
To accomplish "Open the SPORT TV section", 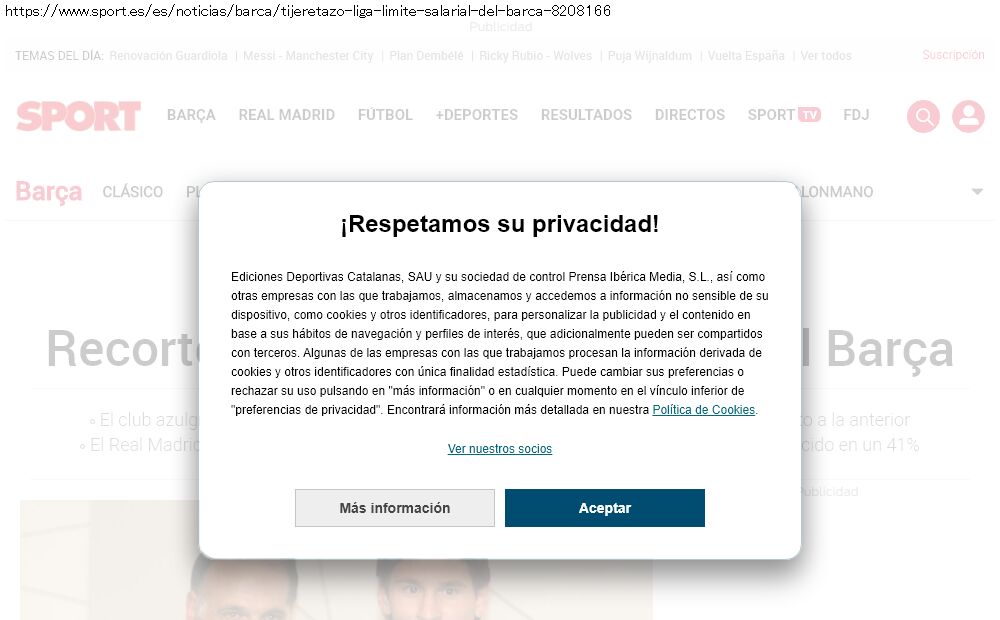I will pyautogui.click(x=784, y=115).
